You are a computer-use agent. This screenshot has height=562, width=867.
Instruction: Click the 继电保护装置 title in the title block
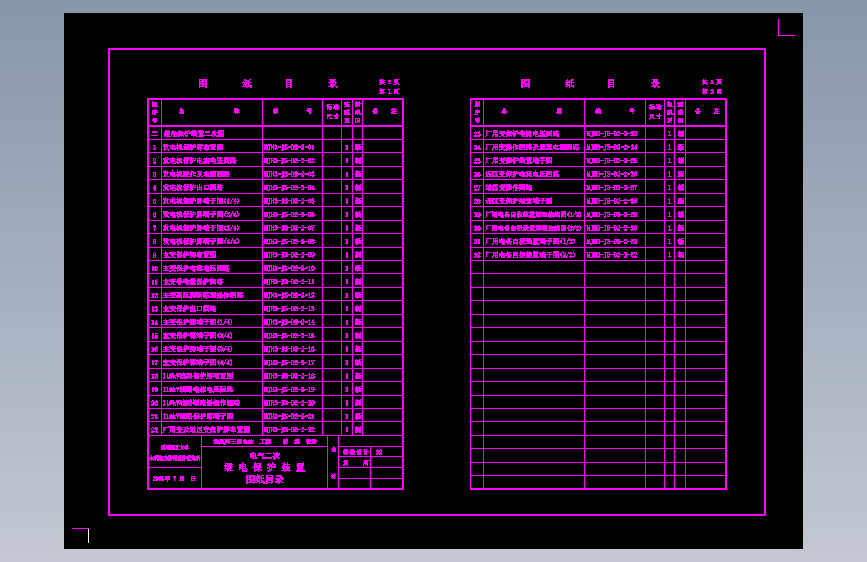264,467
